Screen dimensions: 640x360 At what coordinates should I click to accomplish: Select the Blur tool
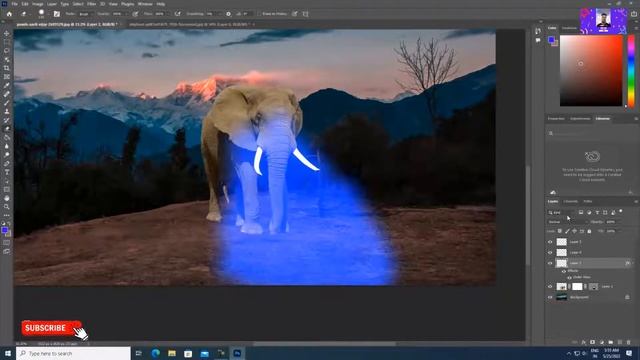point(7,146)
